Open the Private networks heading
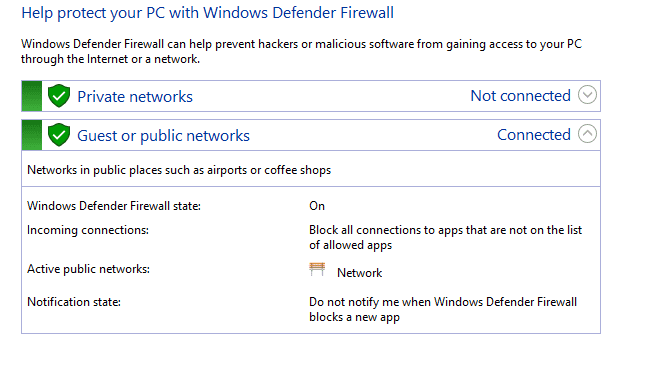The image size is (670, 388). pos(135,97)
